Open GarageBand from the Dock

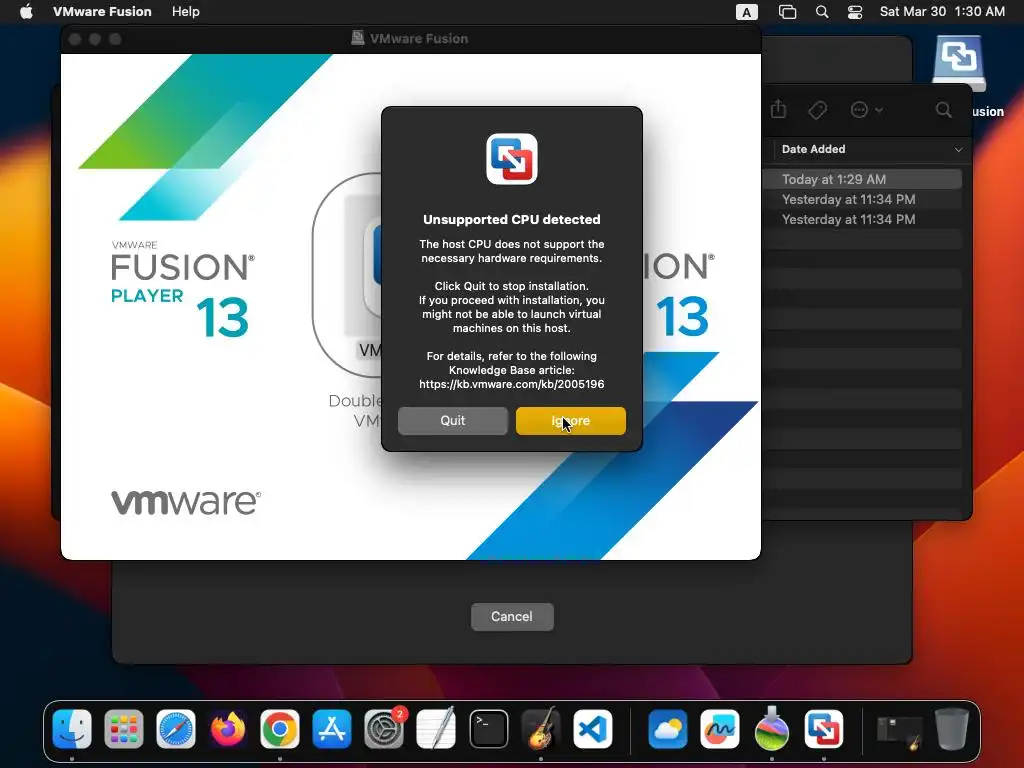point(541,728)
